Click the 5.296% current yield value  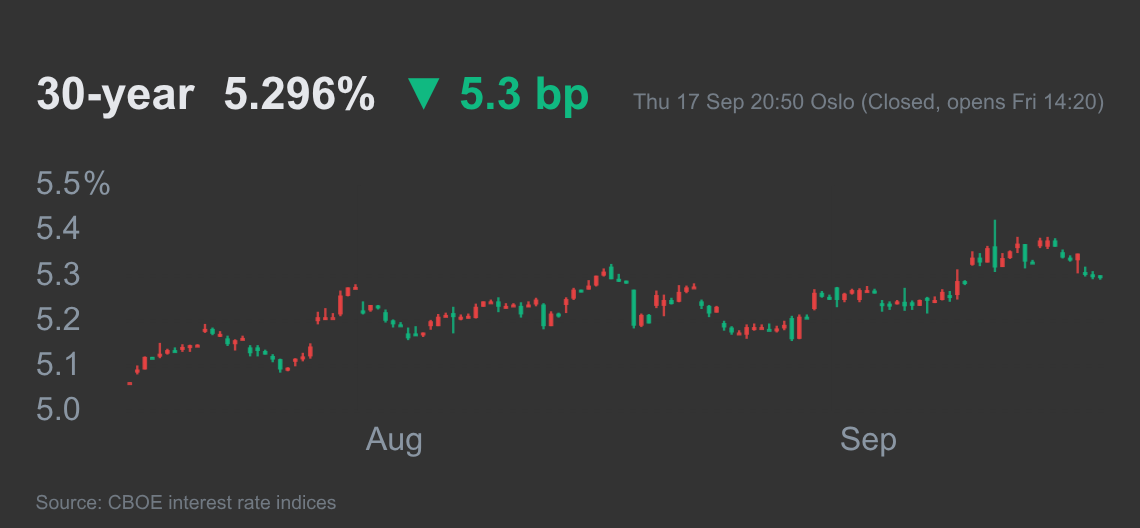300,95
